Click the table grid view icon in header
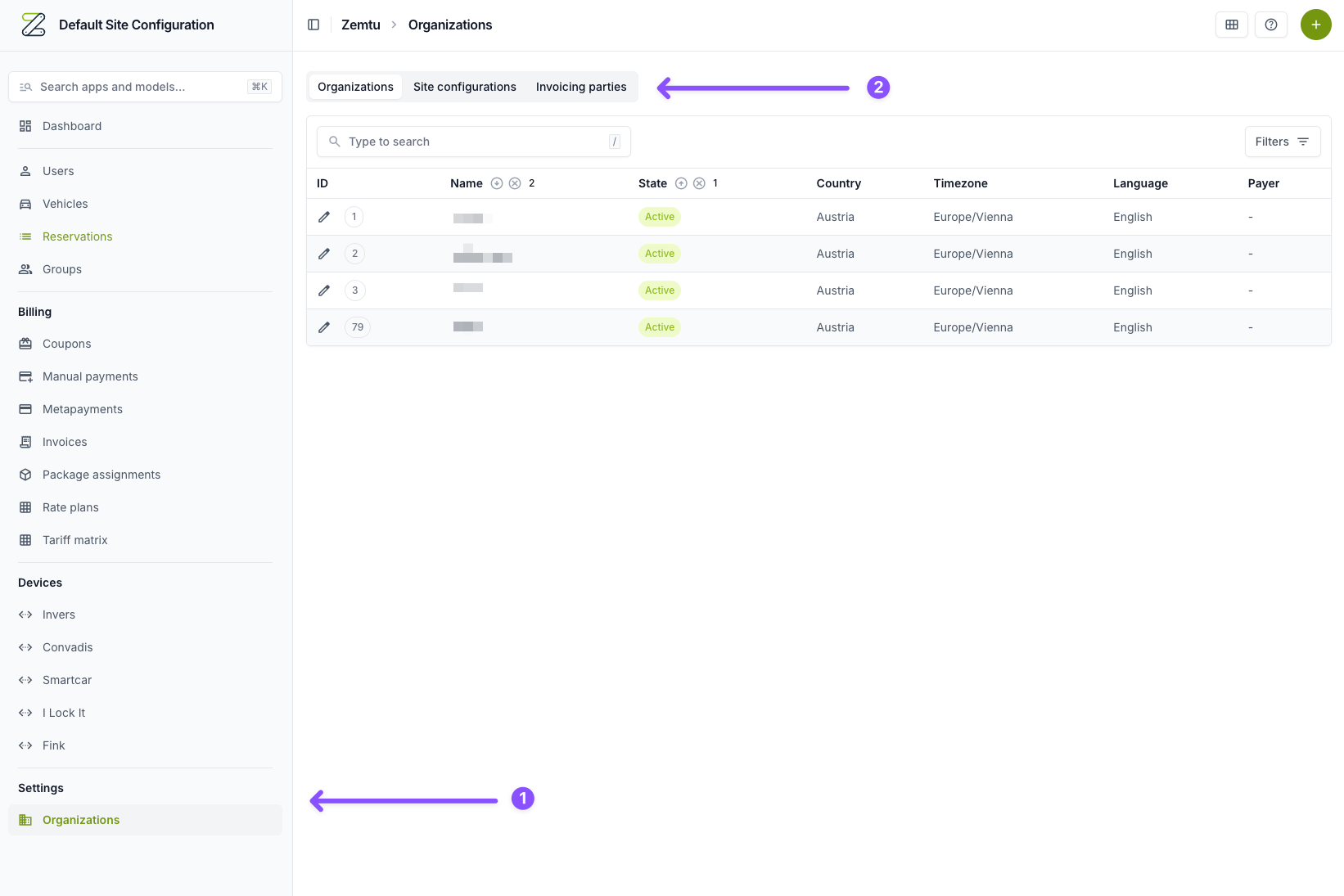The image size is (1344, 896). (1232, 25)
